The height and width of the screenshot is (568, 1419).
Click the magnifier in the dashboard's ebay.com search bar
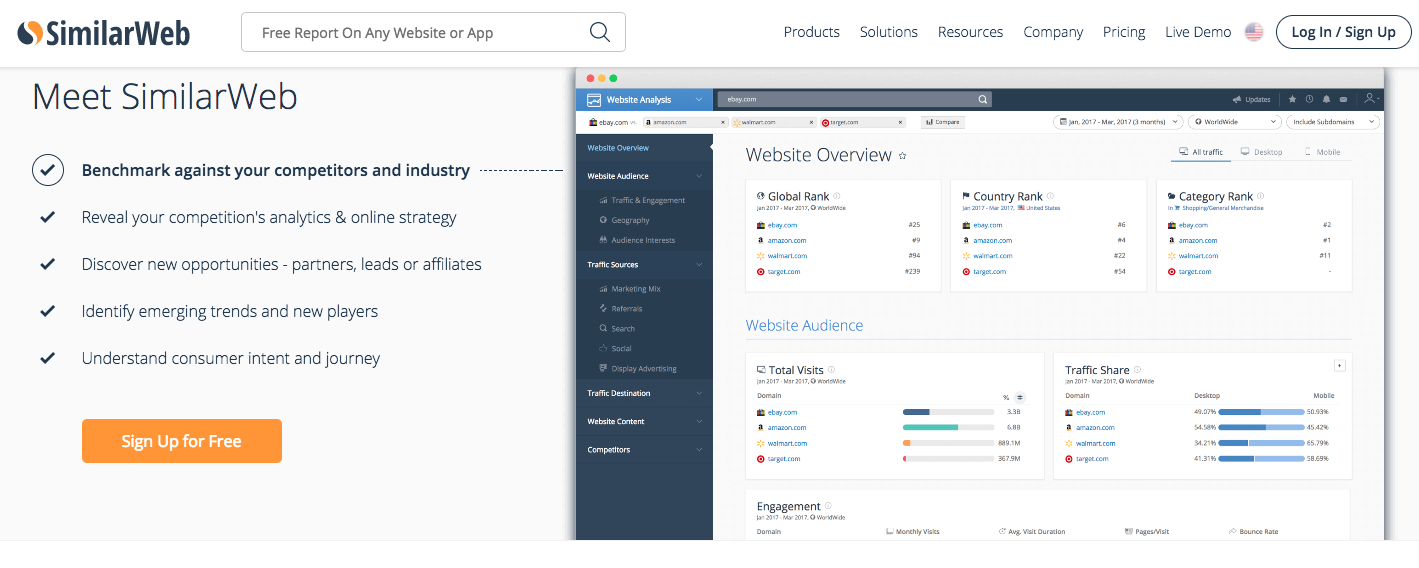click(983, 99)
